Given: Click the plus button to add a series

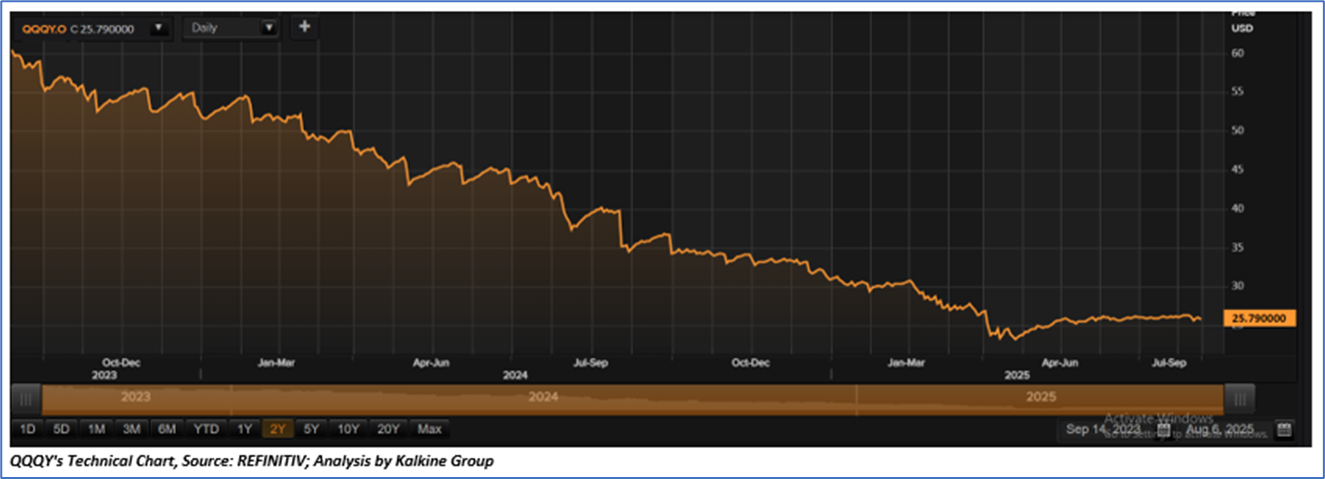Looking at the screenshot, I should [304, 28].
